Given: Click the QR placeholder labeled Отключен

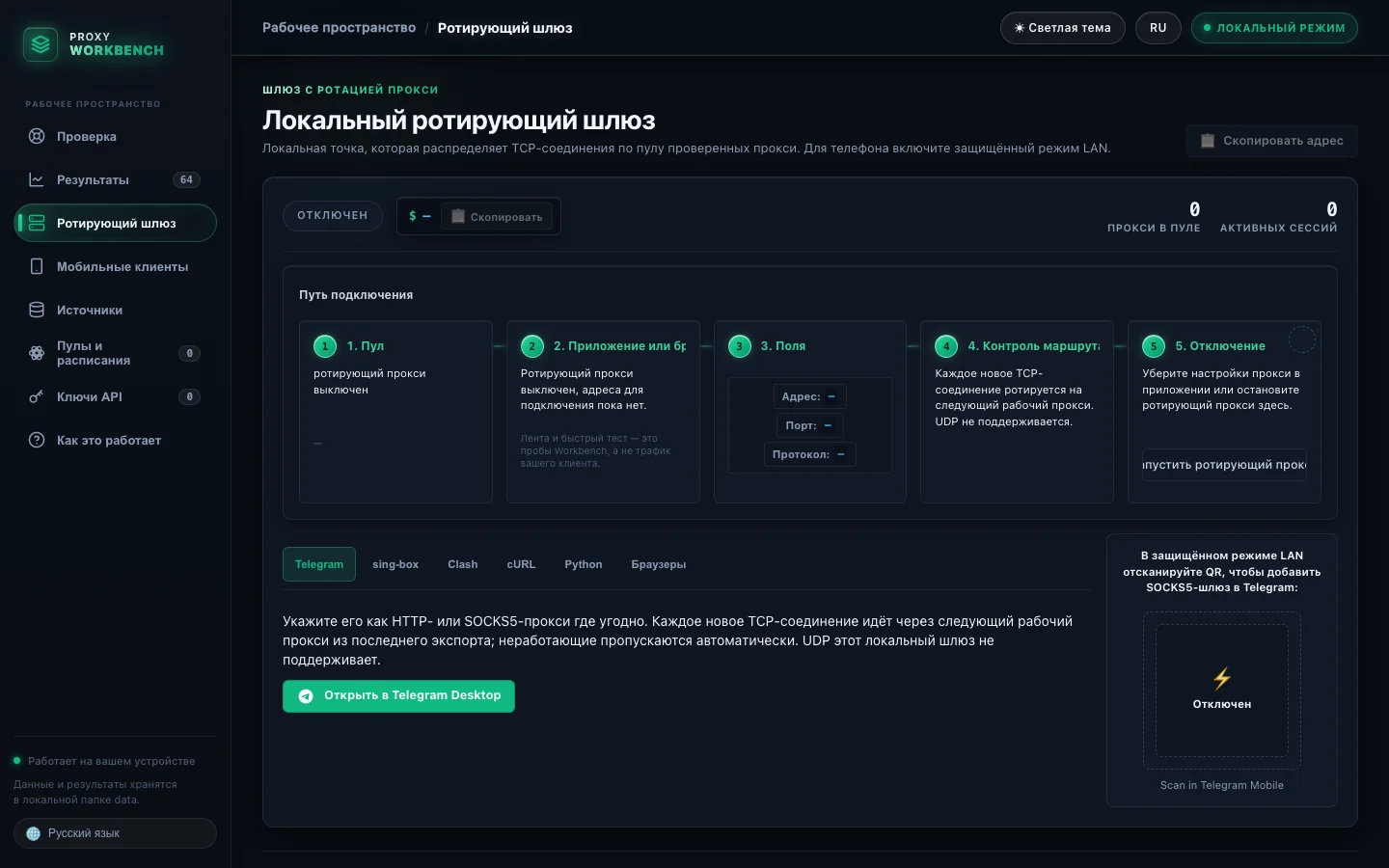Looking at the screenshot, I should pos(1222,691).
